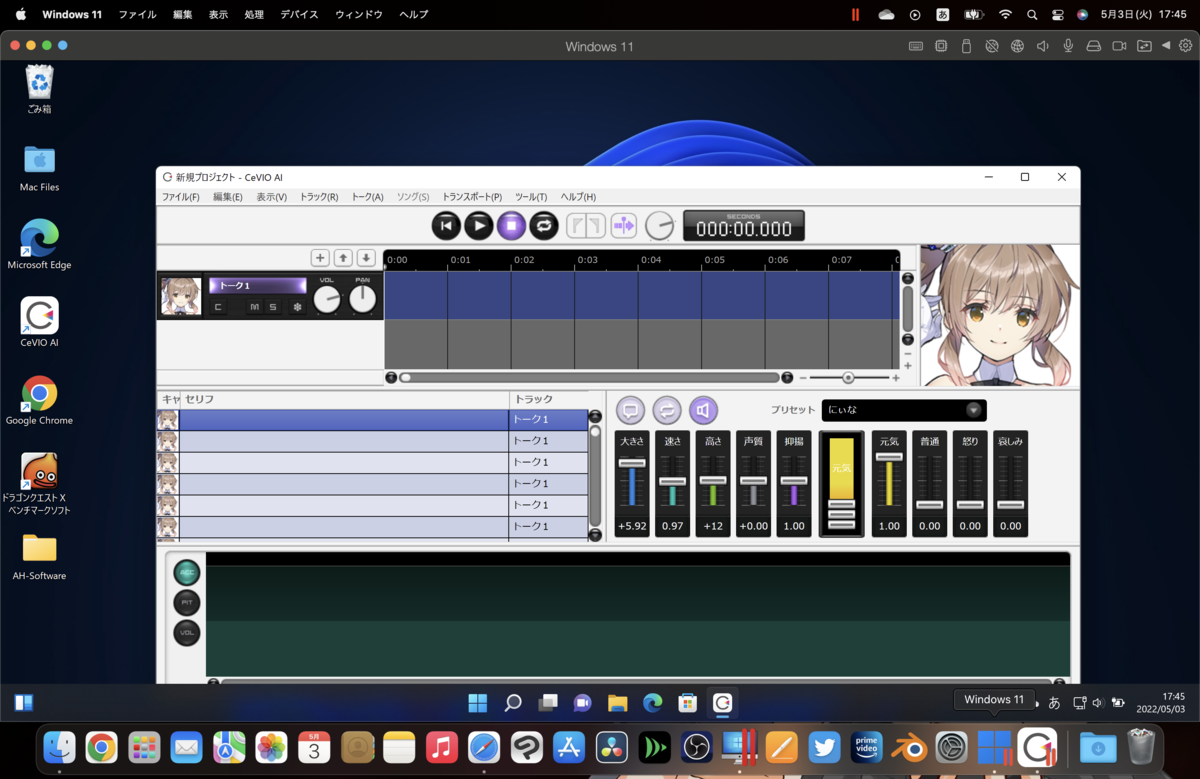1200x779 pixels.
Task: Adjust the 速さ speed slider
Action: (x=673, y=482)
